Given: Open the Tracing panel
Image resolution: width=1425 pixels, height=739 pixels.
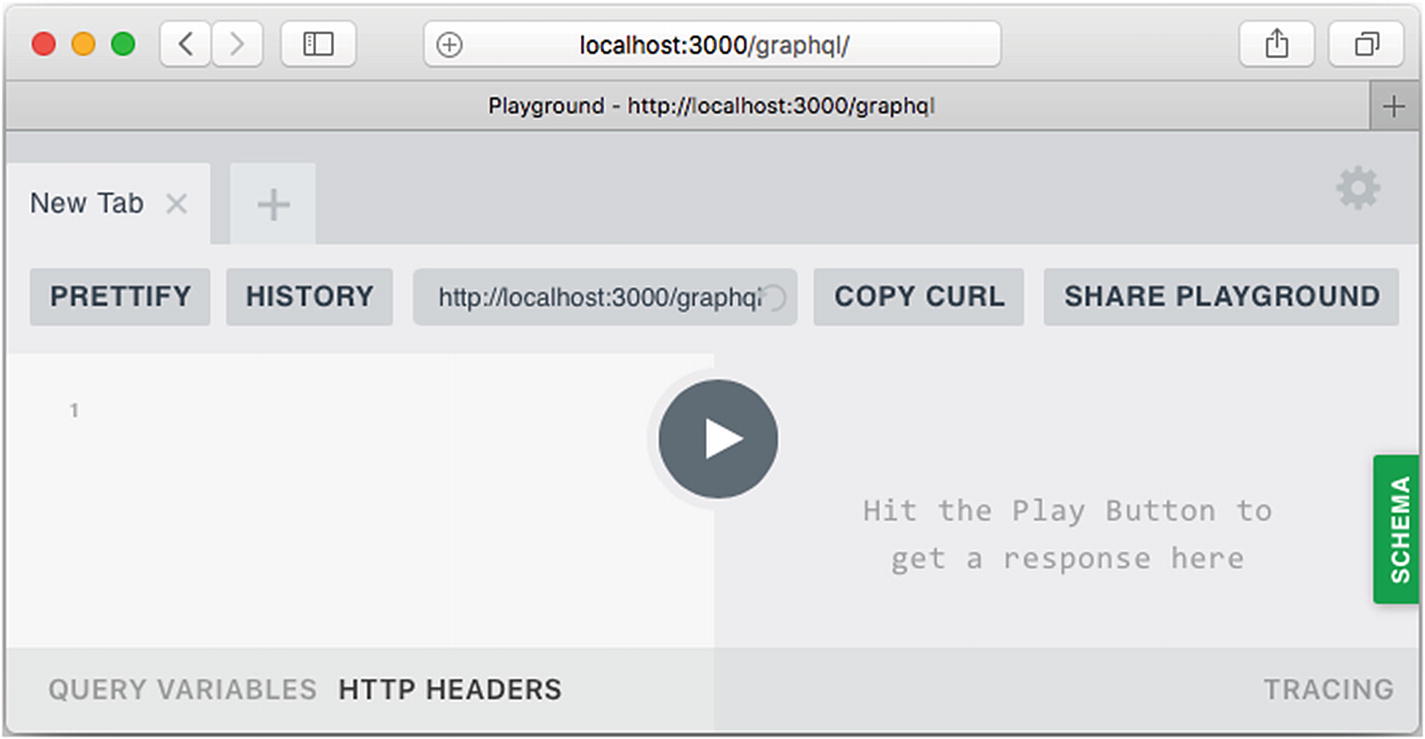Looking at the screenshot, I should (1328, 690).
